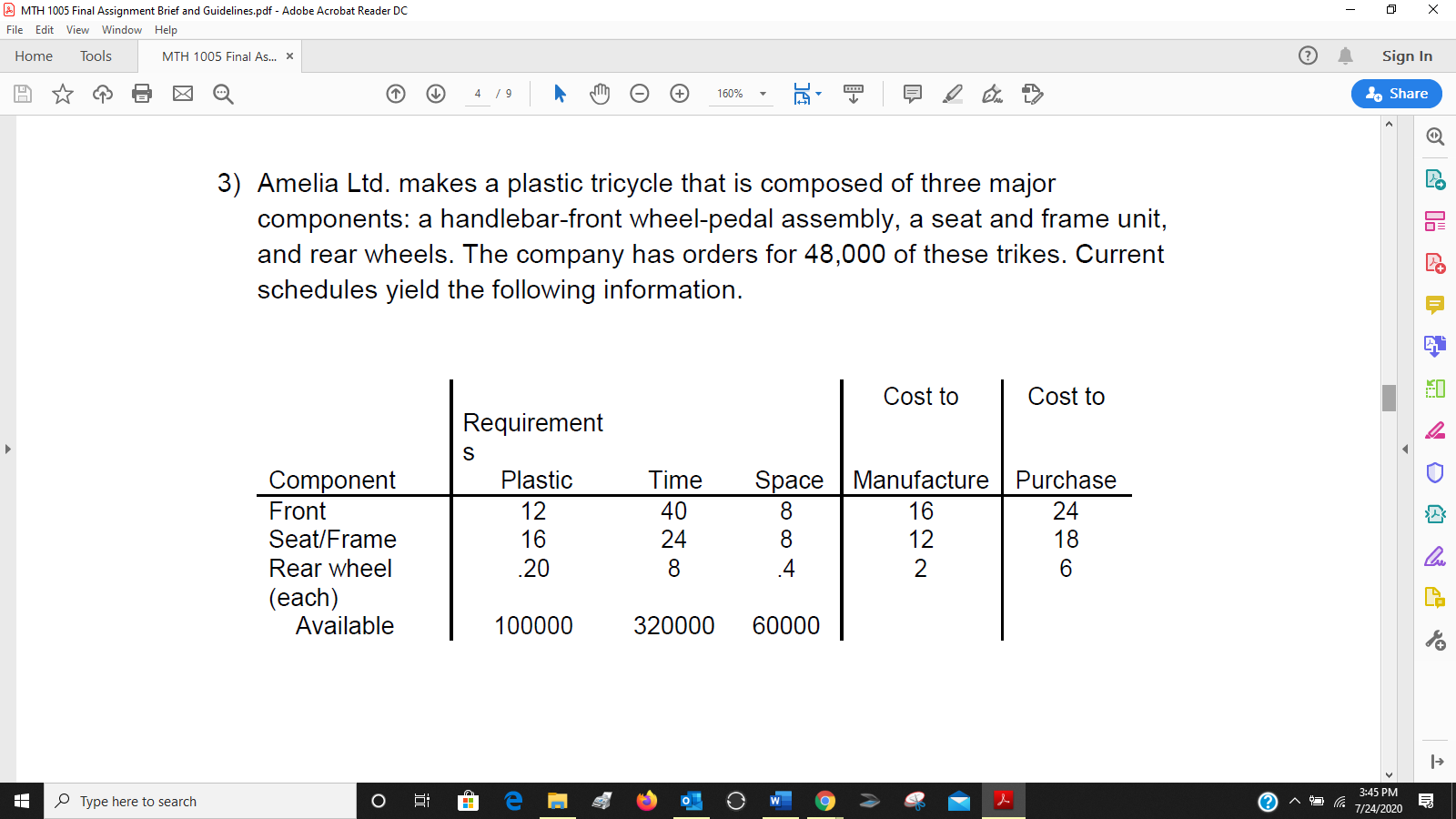Open the Protect shield sidebar tool
1456x819 pixels.
point(1435,472)
